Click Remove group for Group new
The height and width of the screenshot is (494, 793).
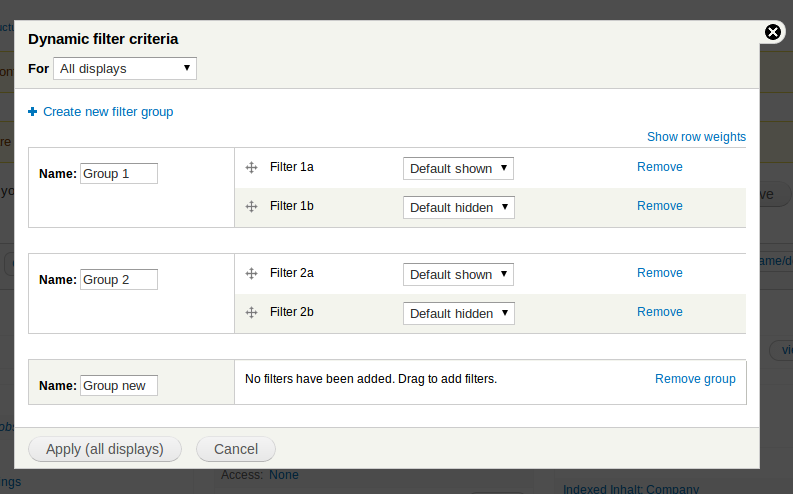point(695,379)
